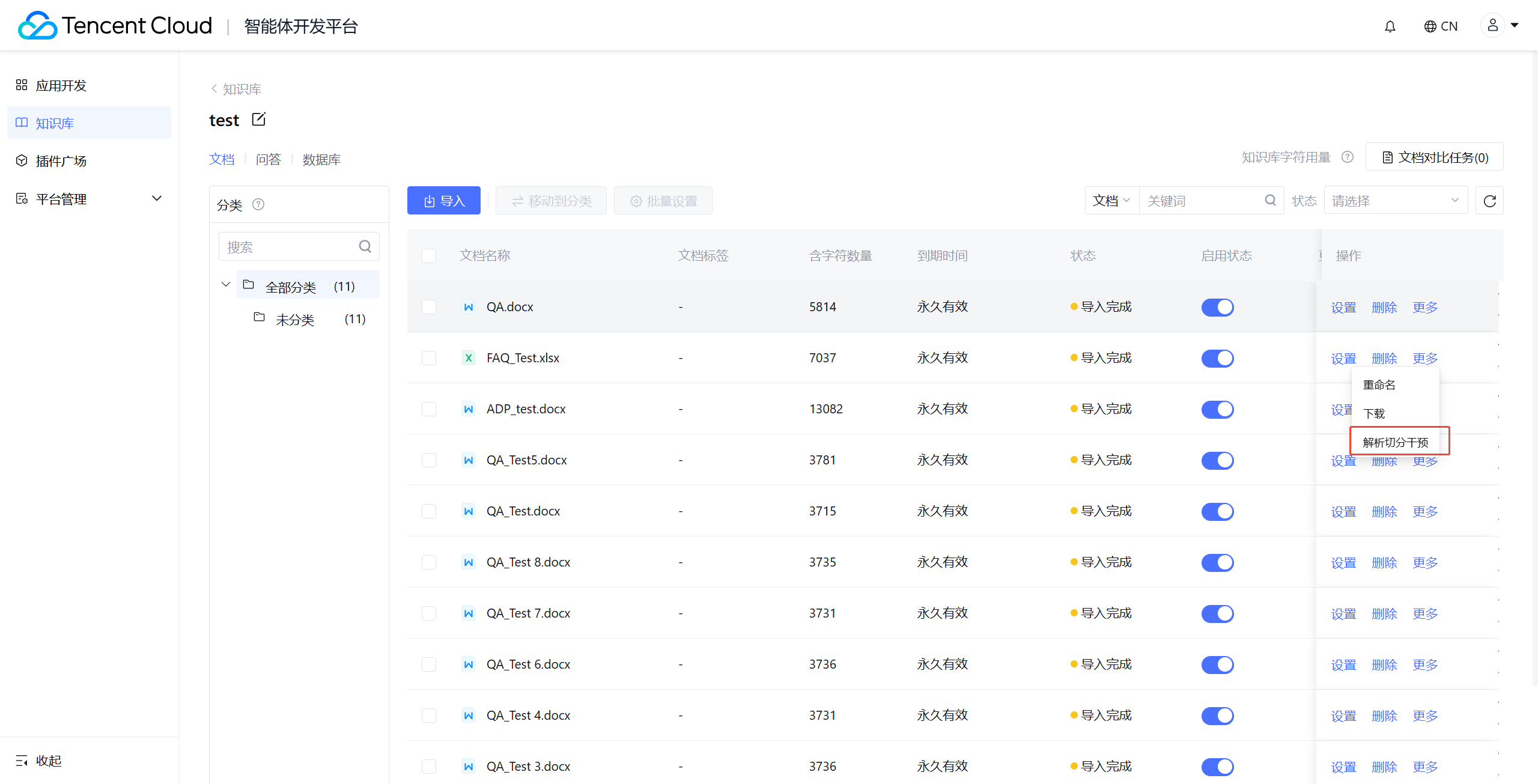Viewport: 1538px width, 784px height.
Task: Open 文档对比任务(0) button
Action: pos(1434,157)
